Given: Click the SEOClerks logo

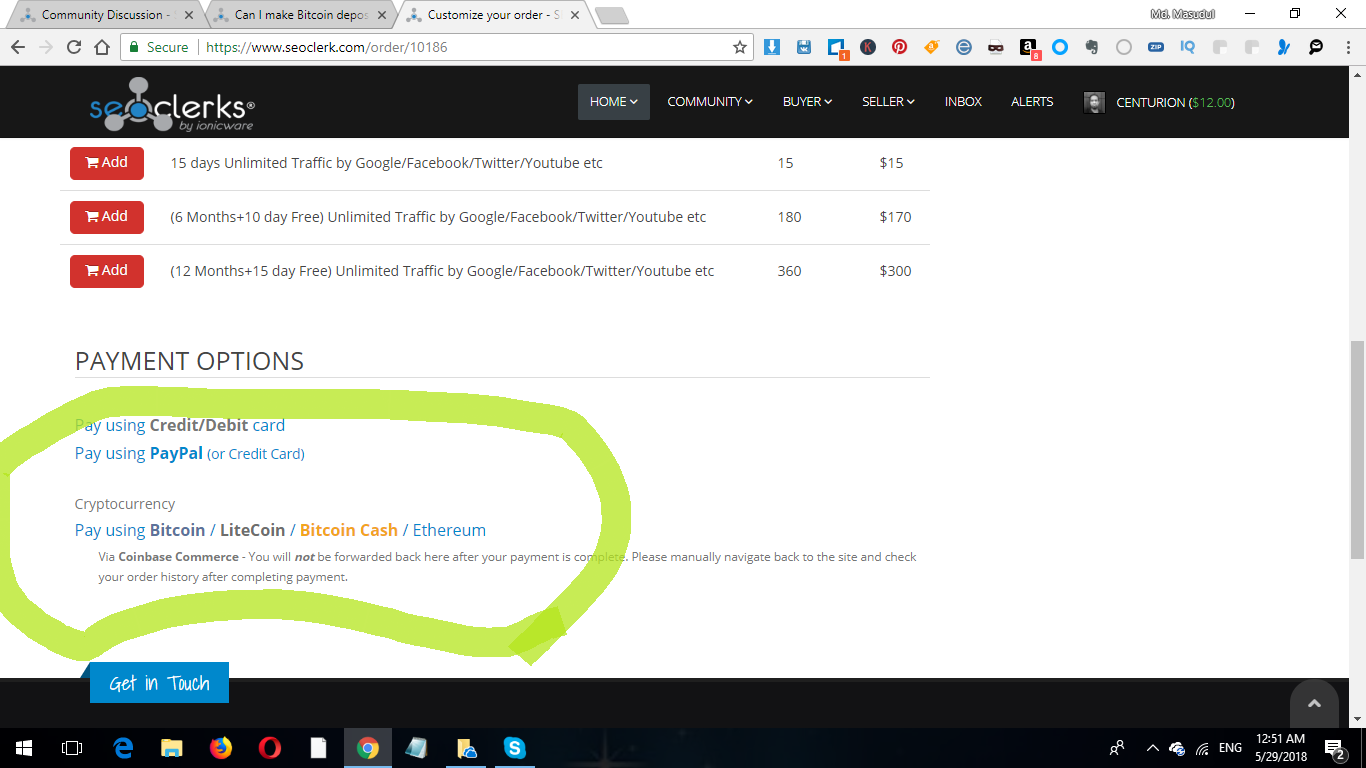Looking at the screenshot, I should 172,103.
